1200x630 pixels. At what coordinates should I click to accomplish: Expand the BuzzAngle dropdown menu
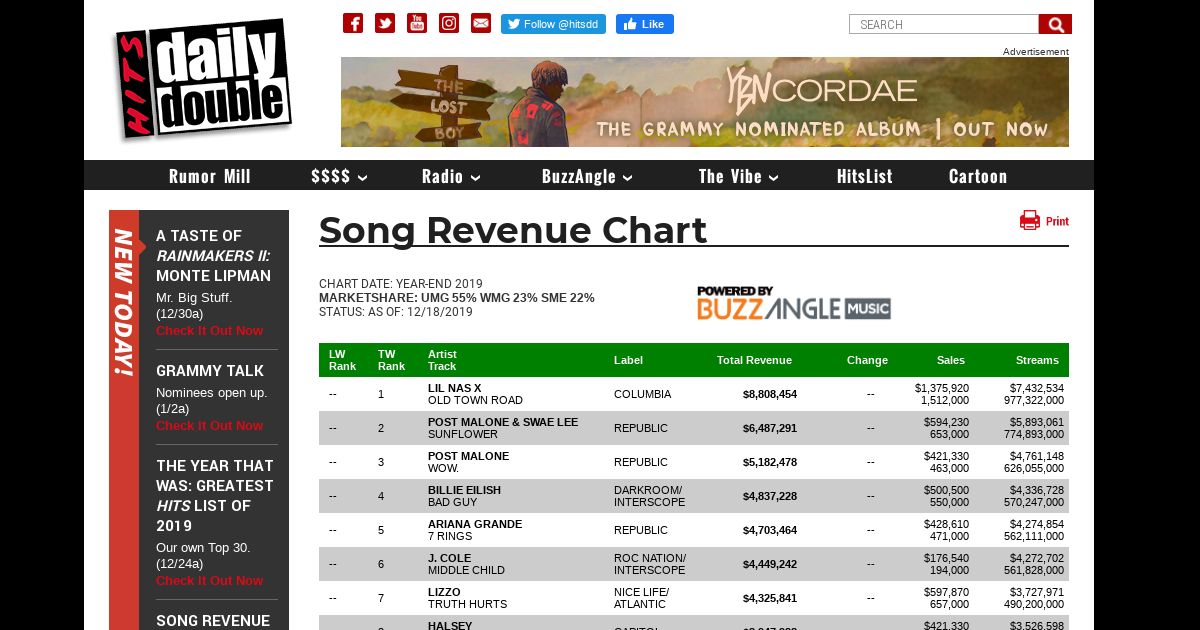[x=587, y=176]
